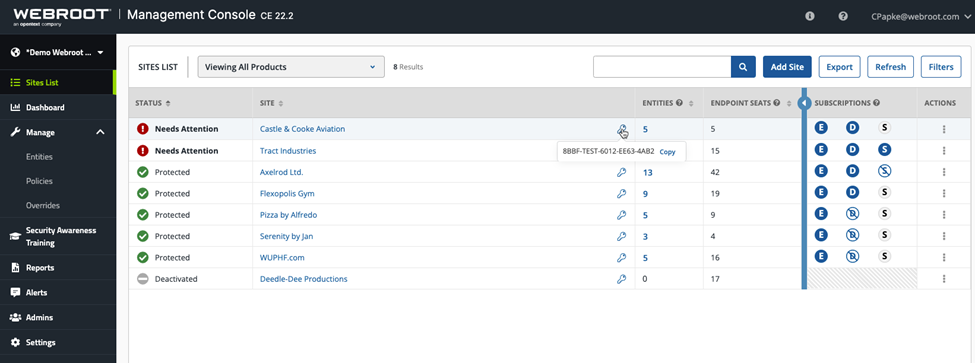
Task: Open the CPapke@webroot.com account menu
Action: tap(920, 17)
